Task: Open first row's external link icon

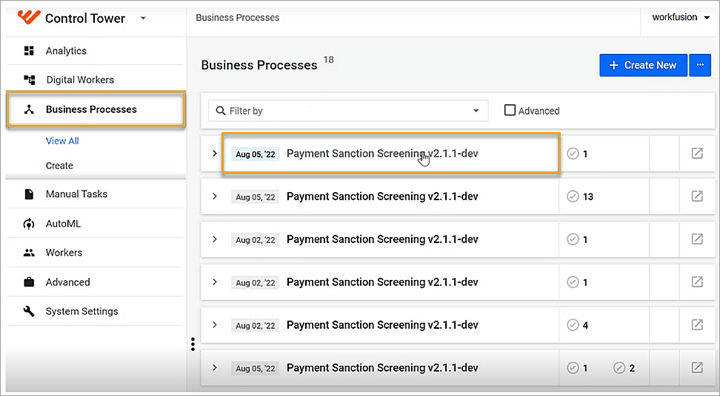Action: point(697,153)
